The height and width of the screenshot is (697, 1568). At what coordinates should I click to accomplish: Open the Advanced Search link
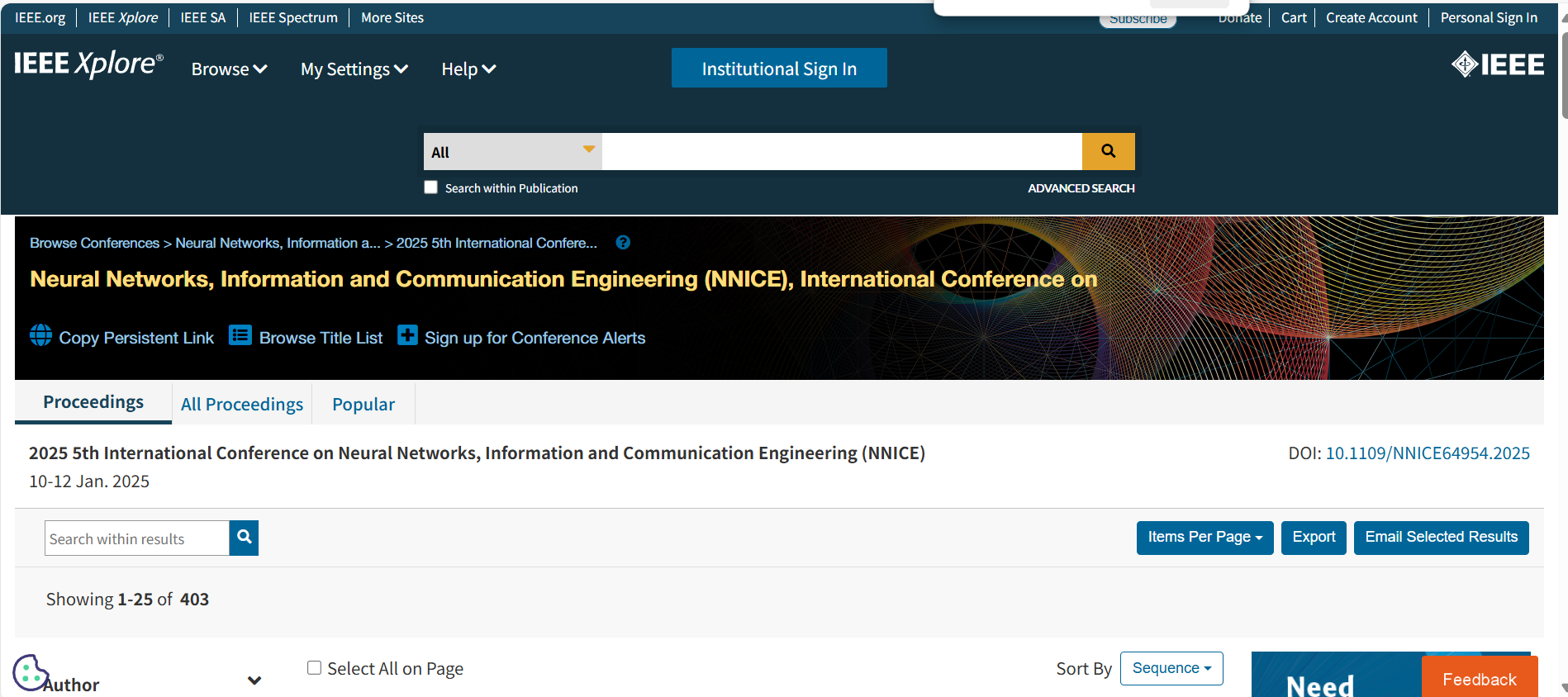(1081, 188)
